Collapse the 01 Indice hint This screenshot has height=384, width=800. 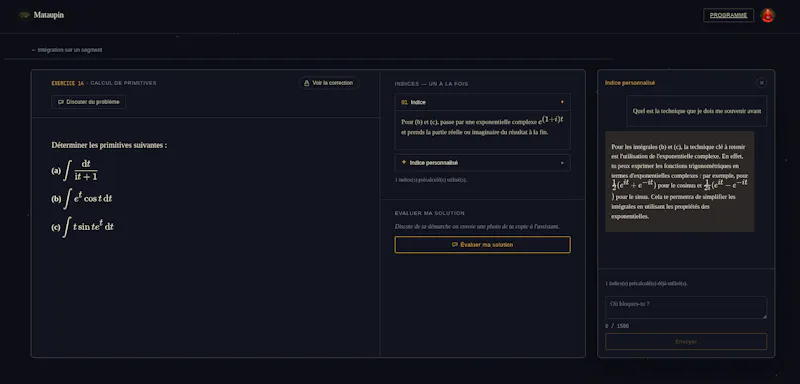point(482,103)
